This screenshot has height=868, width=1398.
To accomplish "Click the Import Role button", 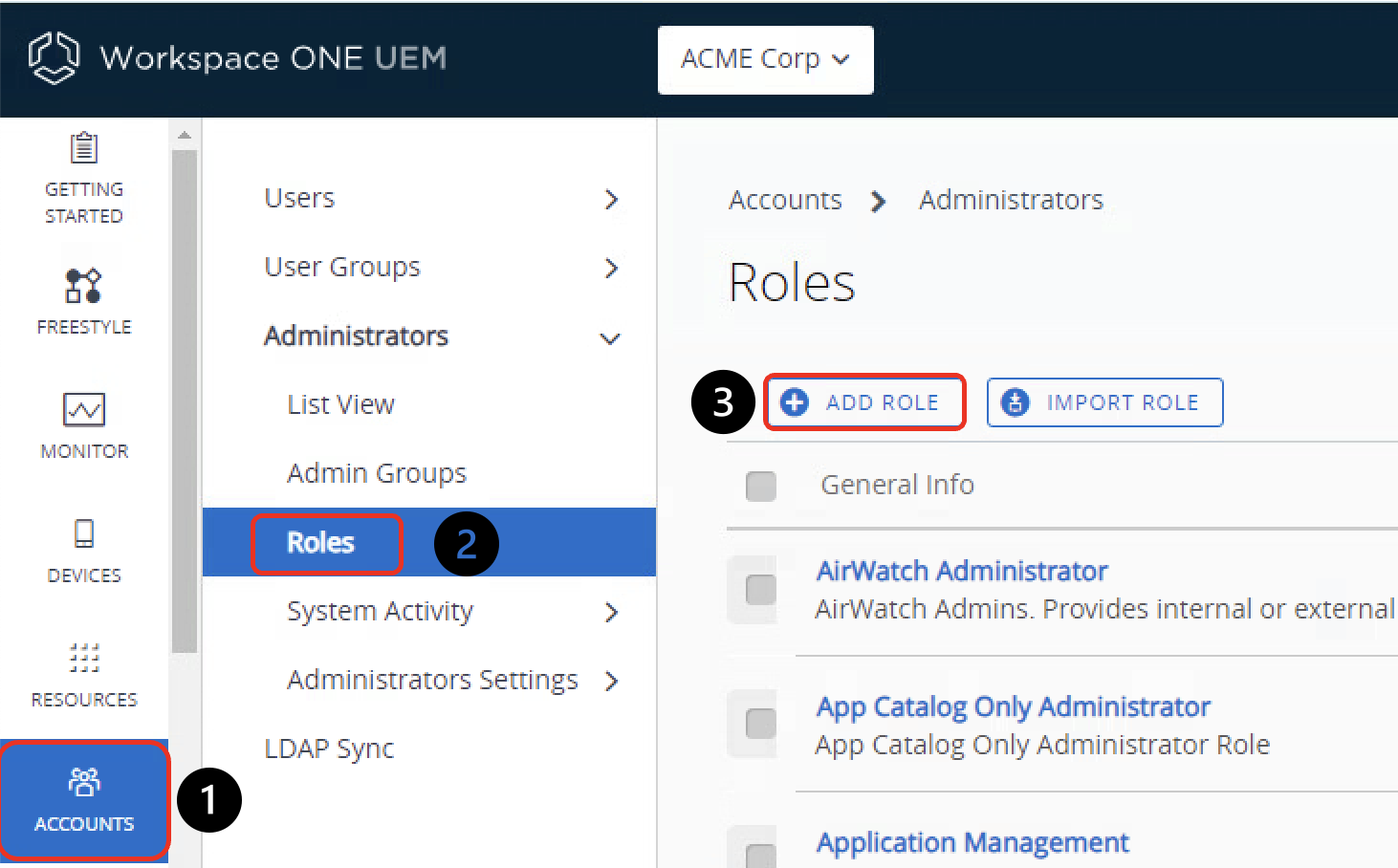I will coord(1104,402).
